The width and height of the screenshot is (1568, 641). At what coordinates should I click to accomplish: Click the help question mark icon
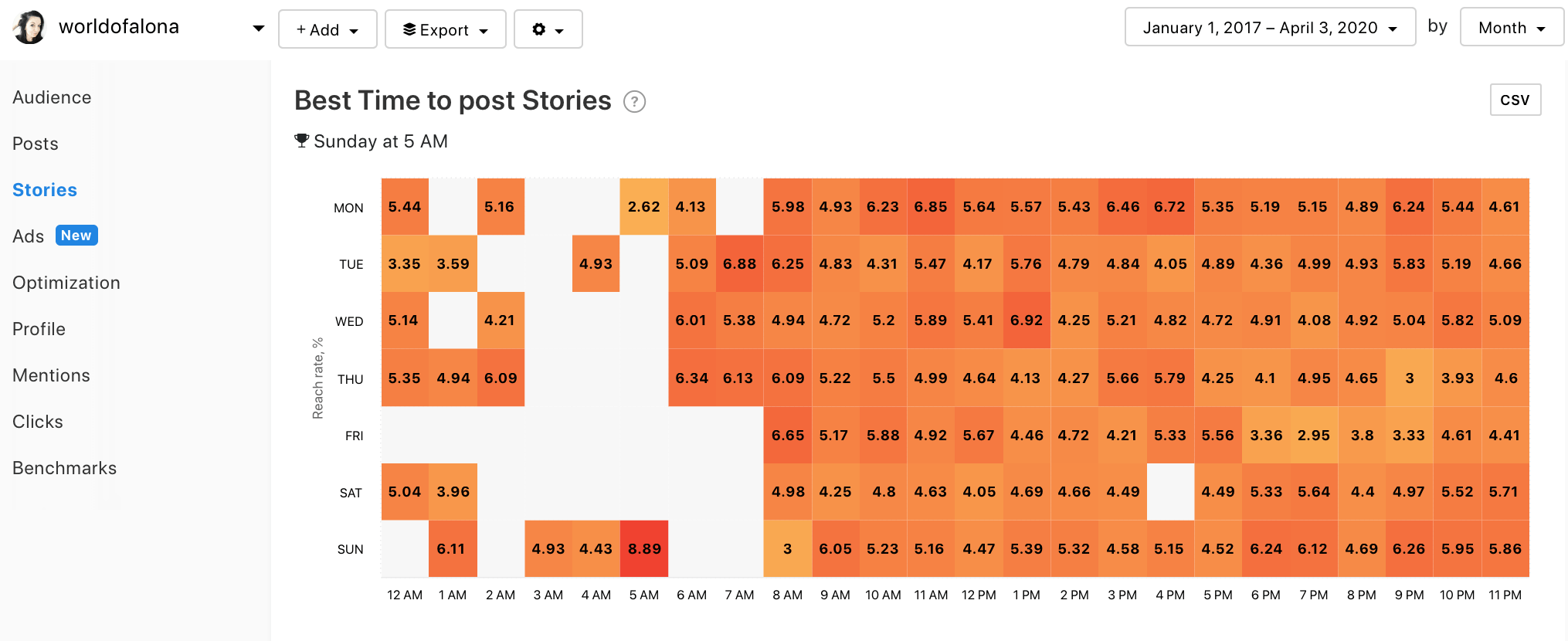click(x=634, y=102)
